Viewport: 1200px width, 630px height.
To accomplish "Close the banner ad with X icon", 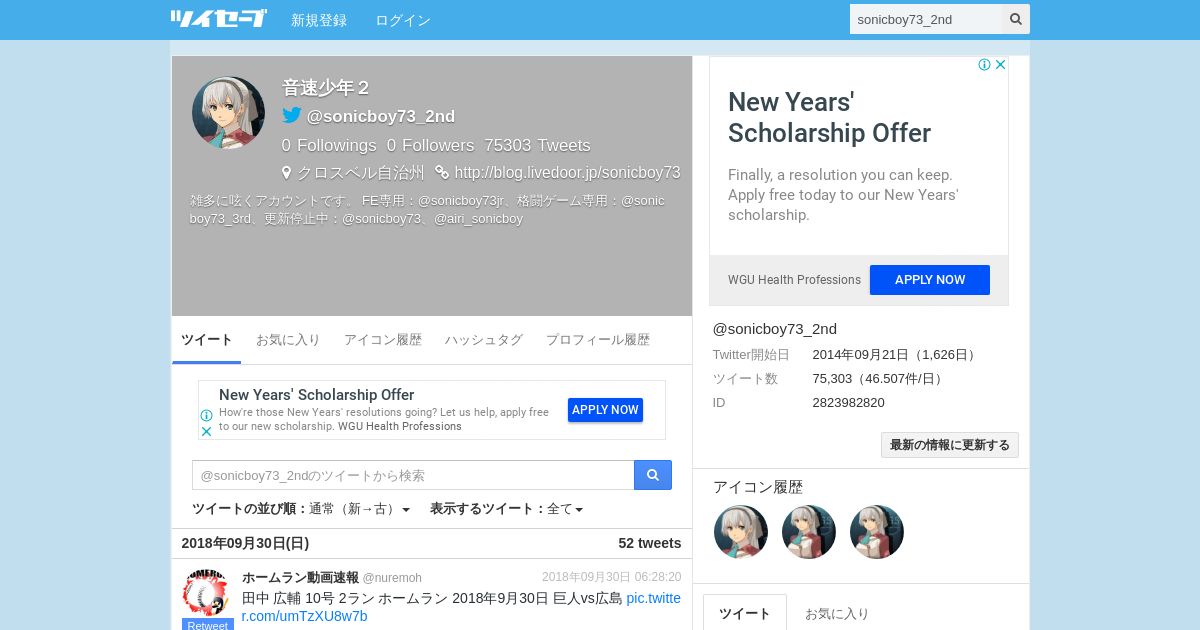I will [206, 432].
